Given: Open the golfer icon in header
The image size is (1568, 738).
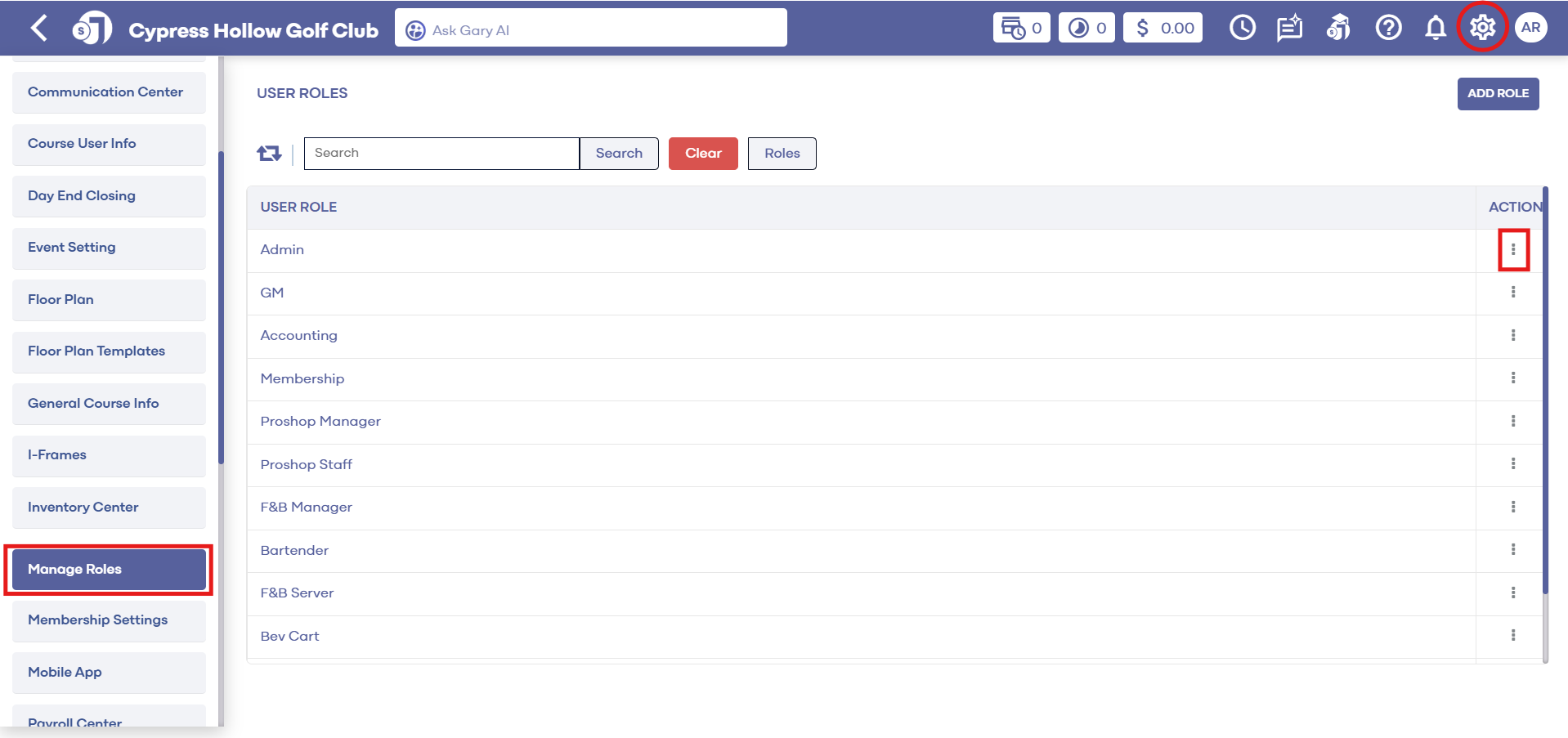Looking at the screenshot, I should (1338, 29).
